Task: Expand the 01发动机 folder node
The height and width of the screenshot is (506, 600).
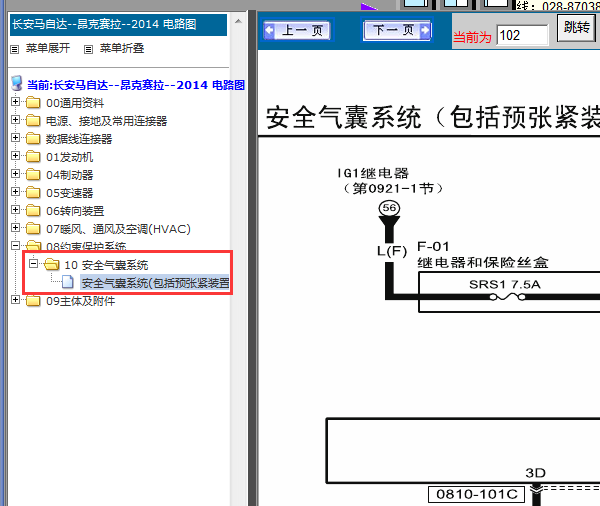Action: click(x=15, y=156)
